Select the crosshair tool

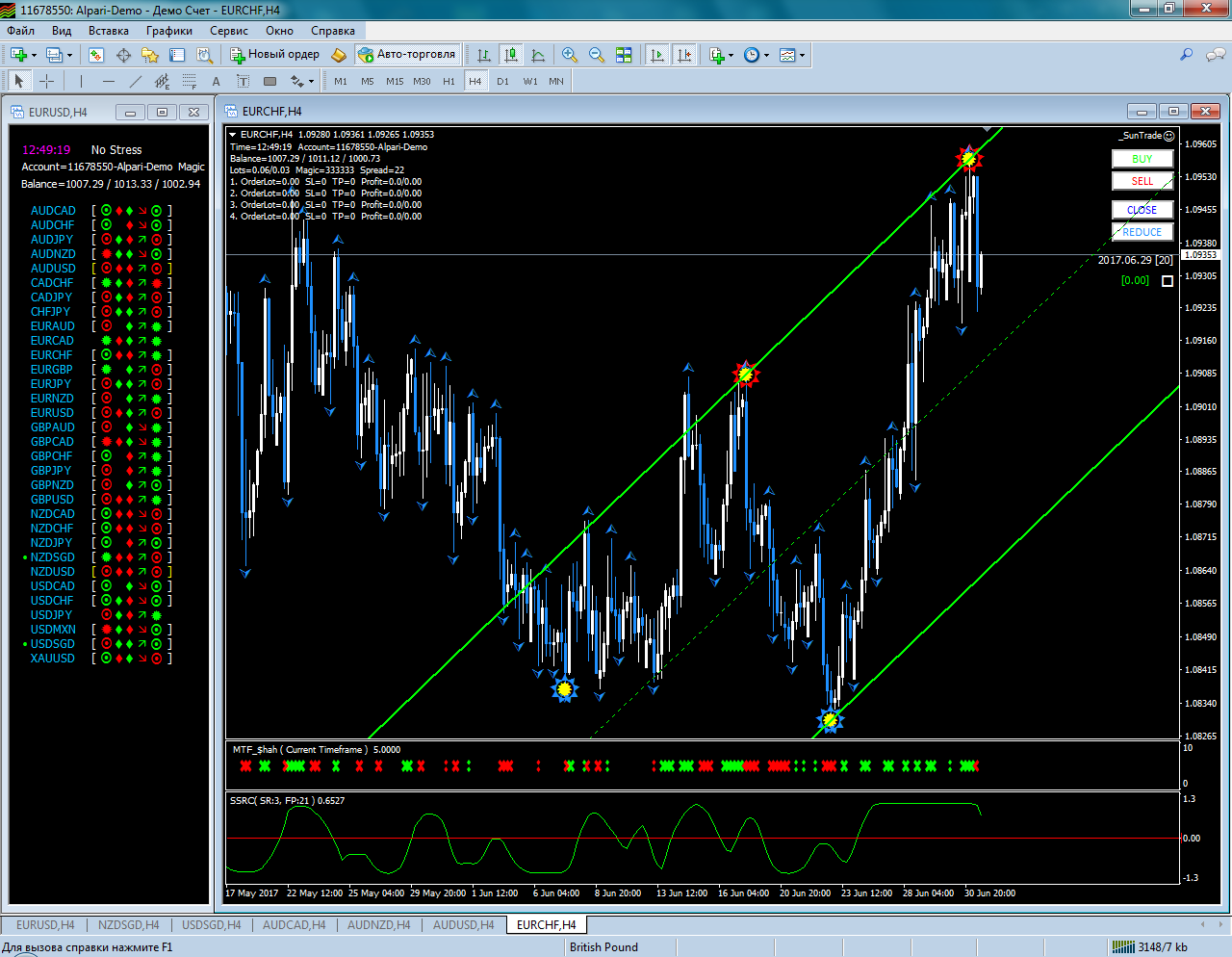click(46, 81)
